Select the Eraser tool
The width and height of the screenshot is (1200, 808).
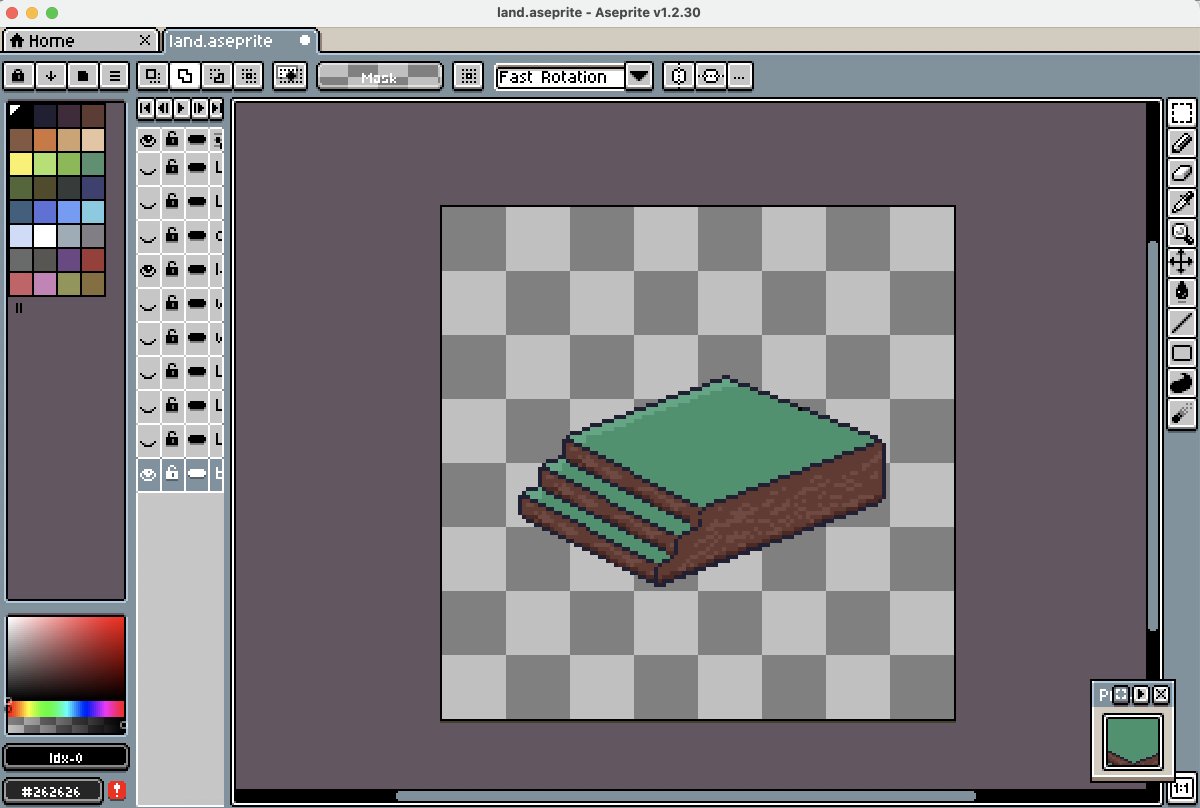click(x=1182, y=173)
